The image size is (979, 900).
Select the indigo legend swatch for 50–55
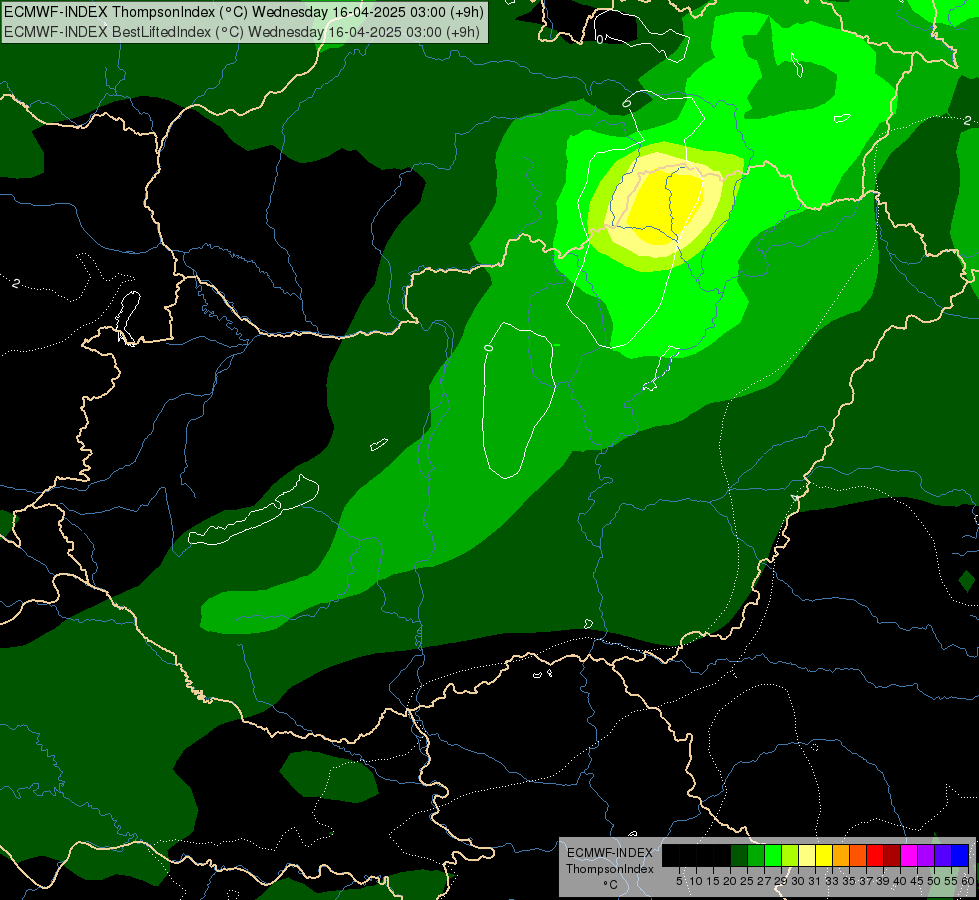pyautogui.click(x=943, y=855)
